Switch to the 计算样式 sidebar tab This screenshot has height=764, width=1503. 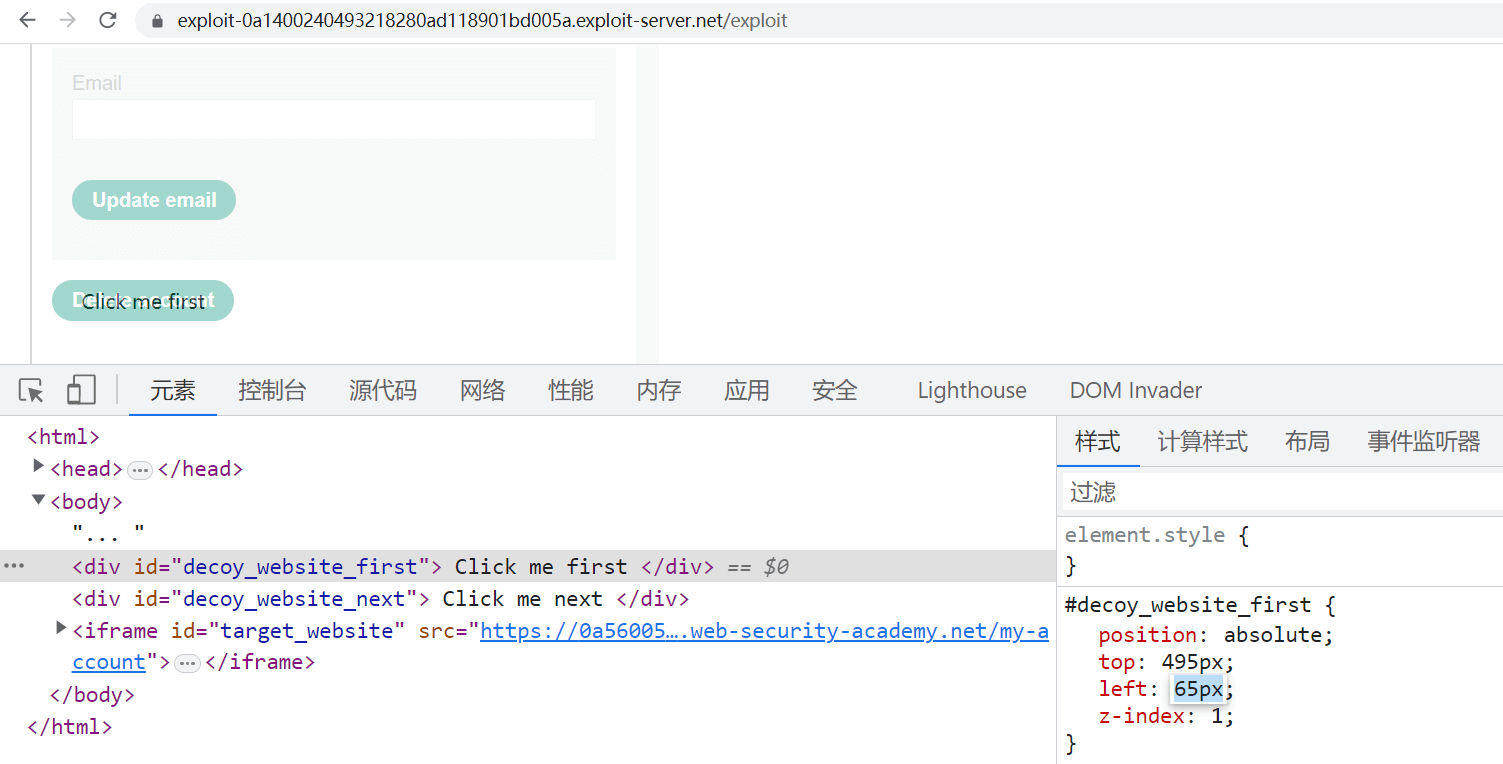[1202, 441]
